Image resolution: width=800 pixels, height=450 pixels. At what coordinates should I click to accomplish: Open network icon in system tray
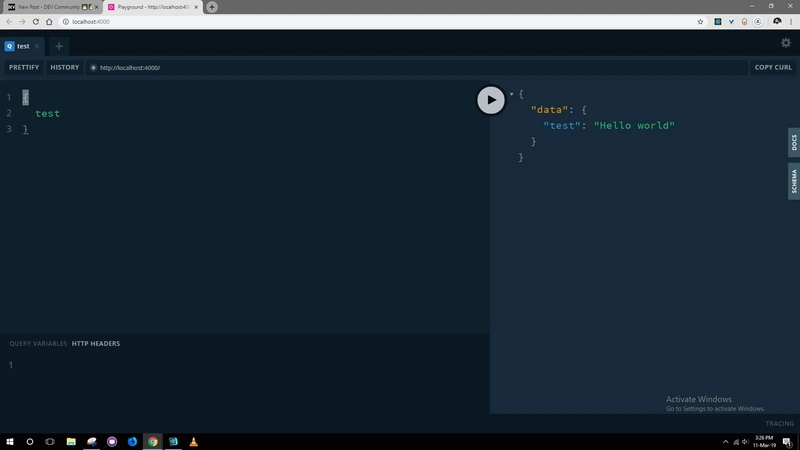[736, 442]
